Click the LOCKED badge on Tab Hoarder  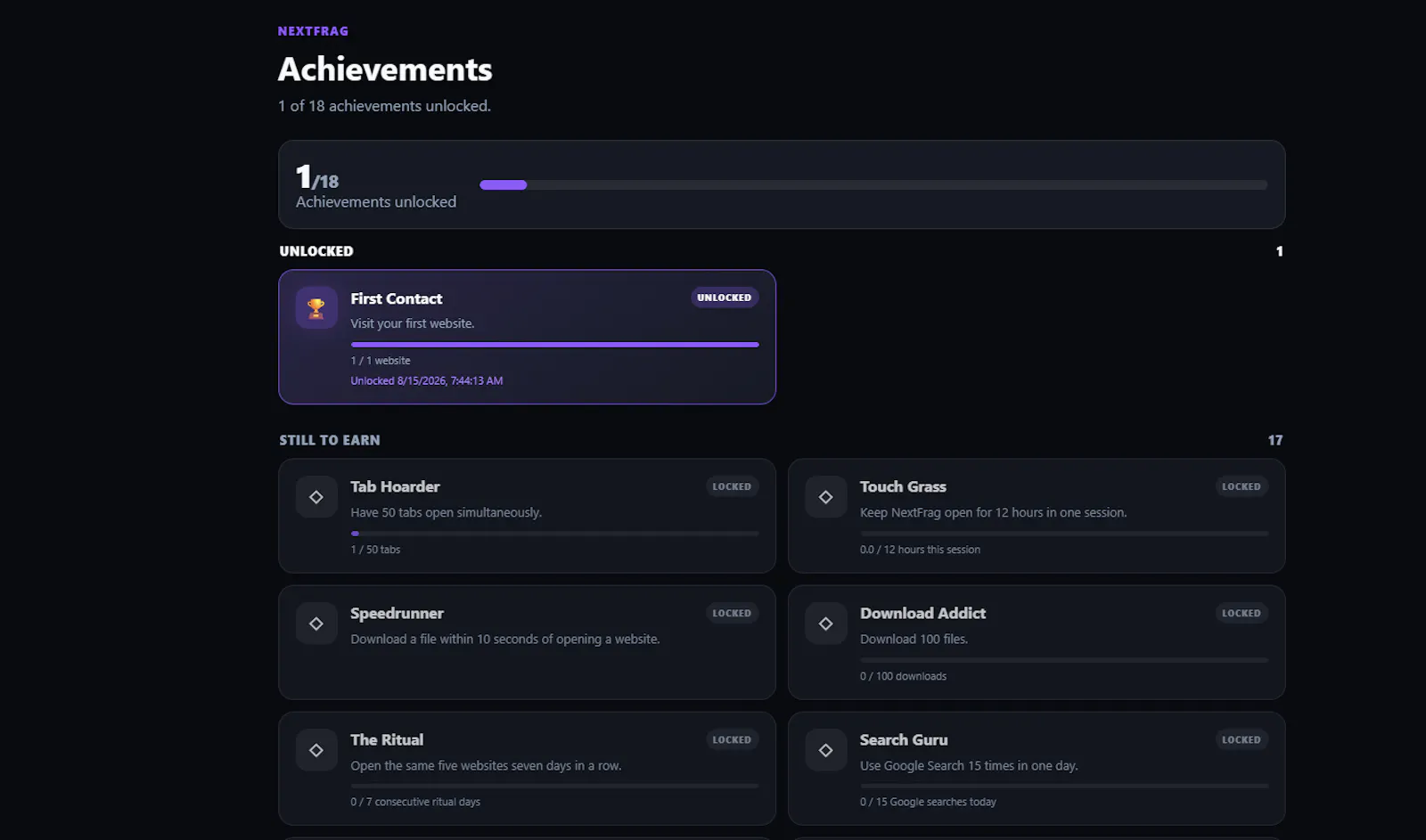pos(732,486)
